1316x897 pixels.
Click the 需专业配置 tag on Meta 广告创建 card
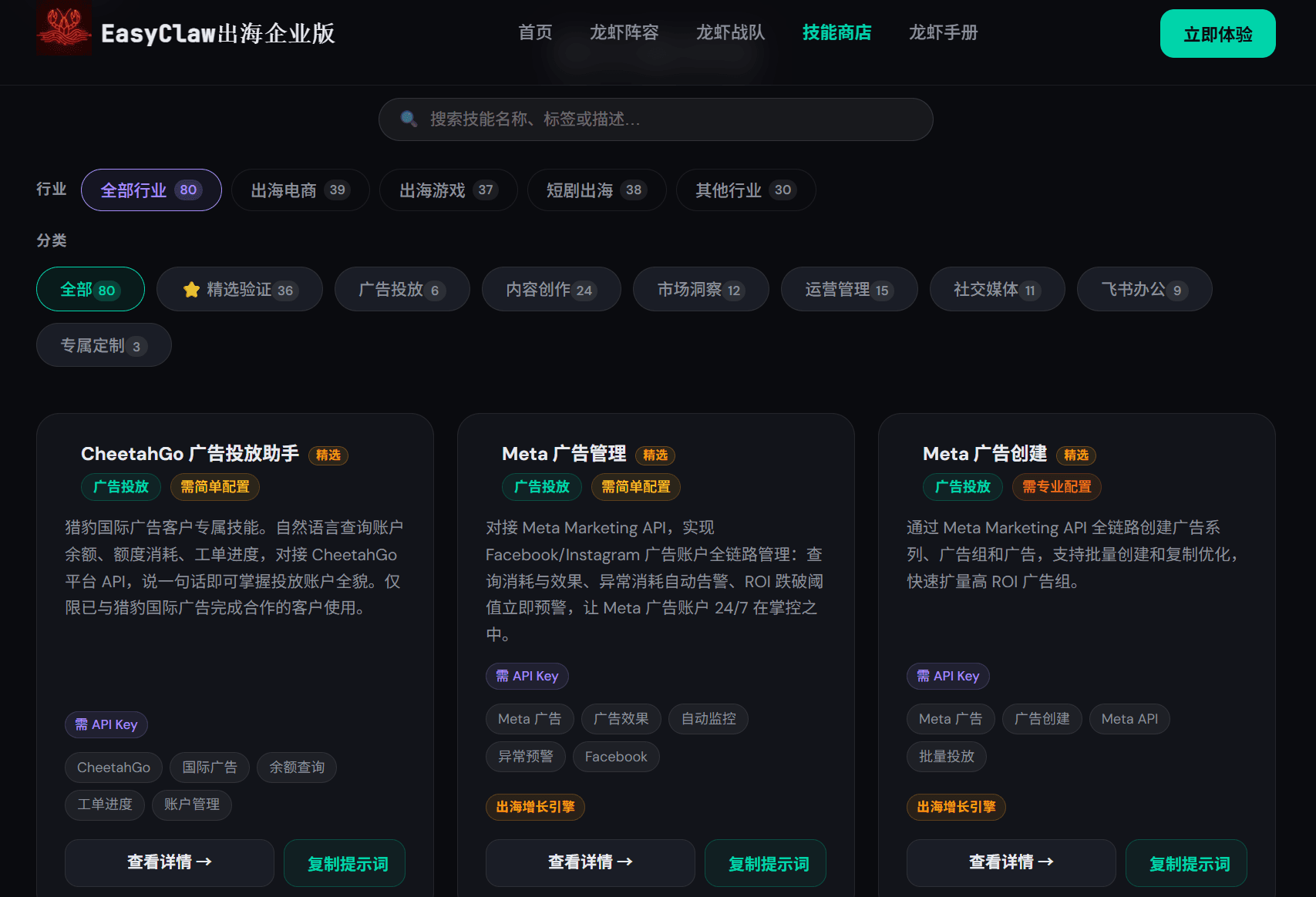click(1057, 487)
